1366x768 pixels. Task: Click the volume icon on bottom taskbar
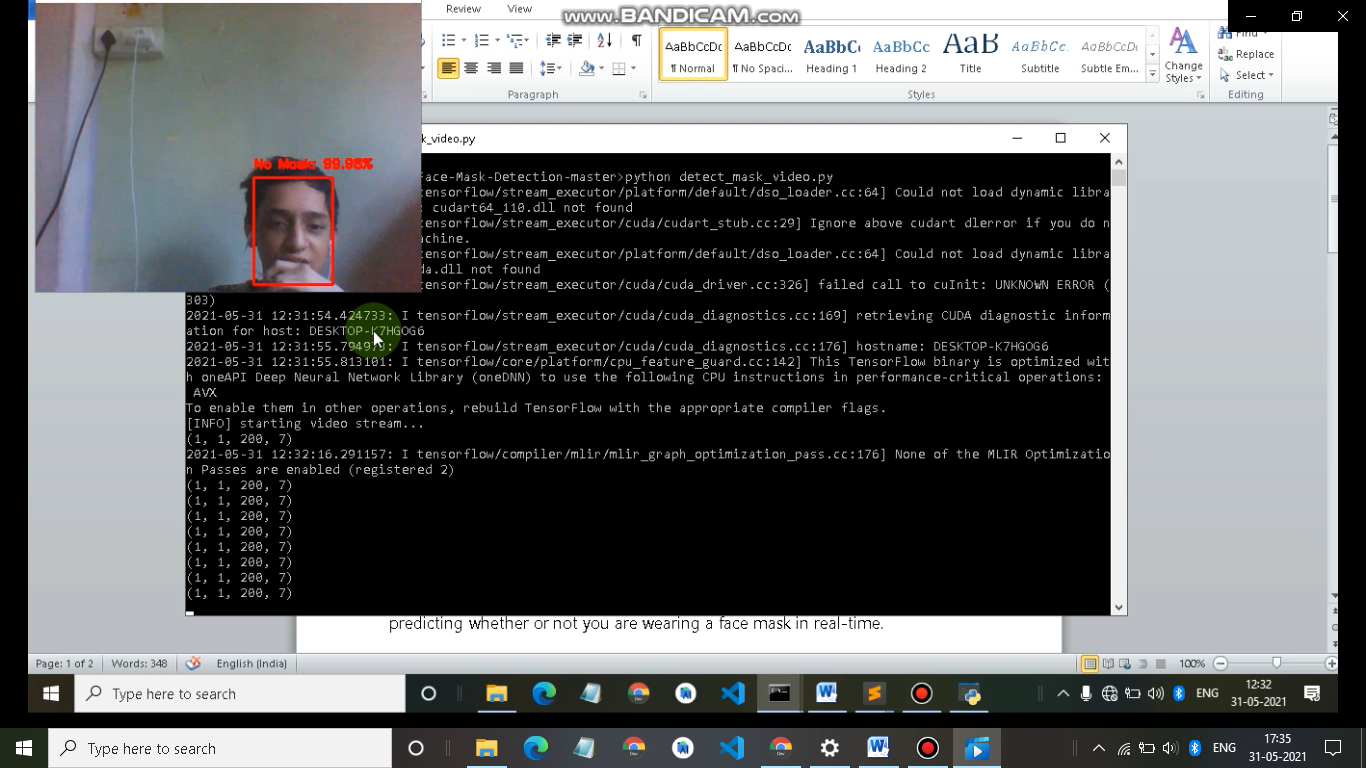[x=1169, y=748]
